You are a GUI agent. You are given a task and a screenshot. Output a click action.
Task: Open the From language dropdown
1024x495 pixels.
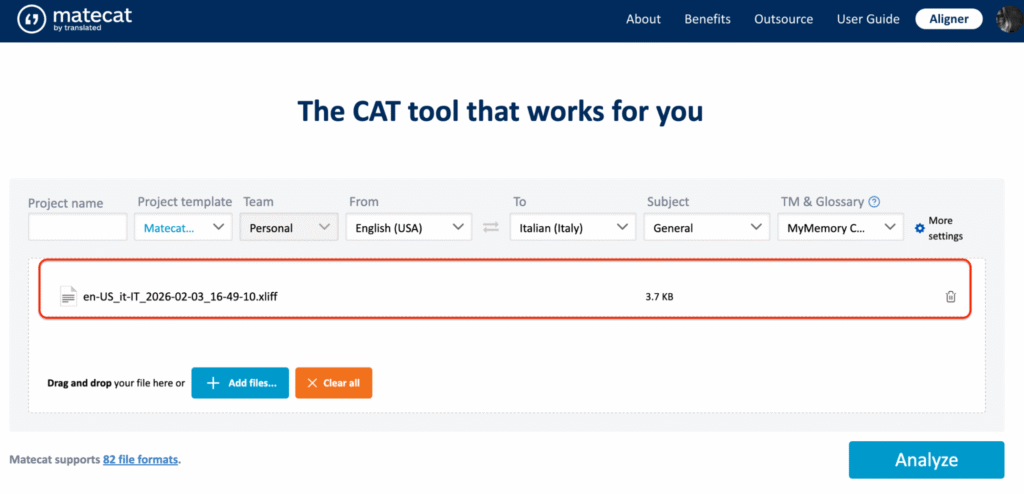pyautogui.click(x=409, y=227)
